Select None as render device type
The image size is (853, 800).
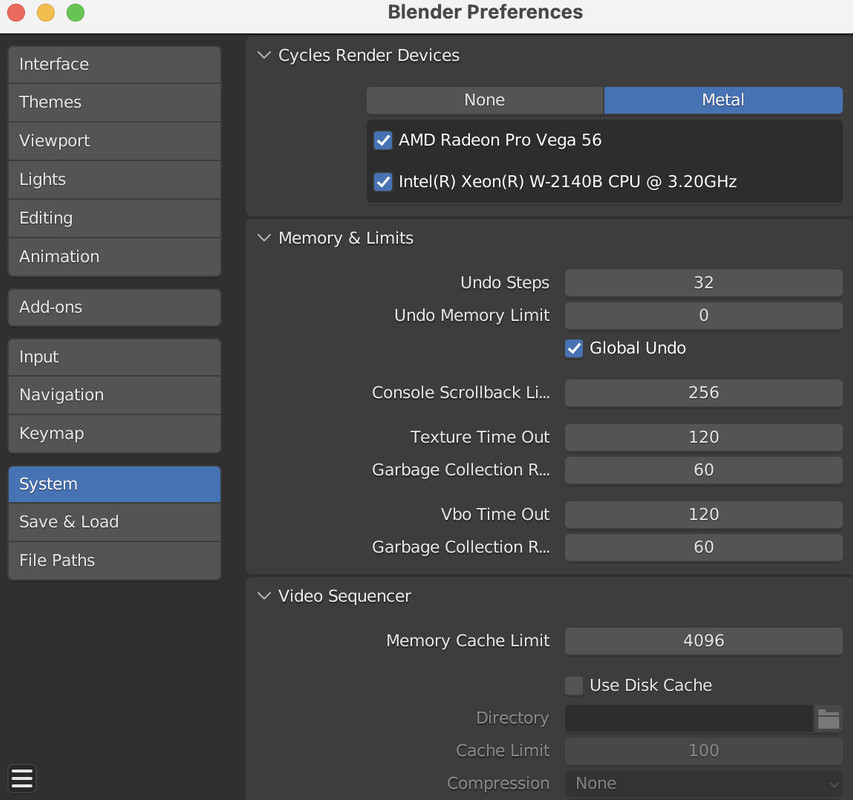485,100
